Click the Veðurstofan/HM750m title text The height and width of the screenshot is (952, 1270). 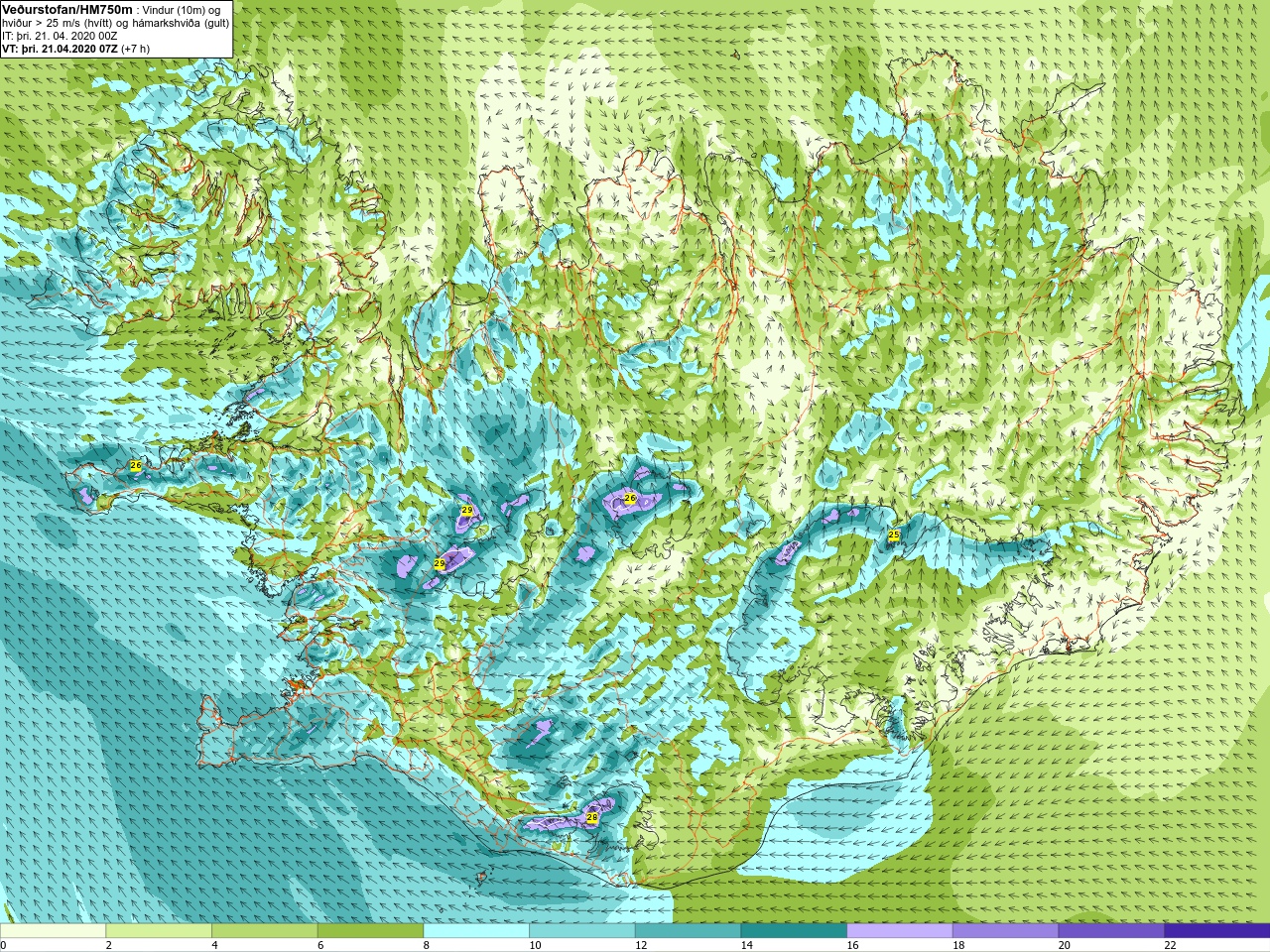point(66,9)
